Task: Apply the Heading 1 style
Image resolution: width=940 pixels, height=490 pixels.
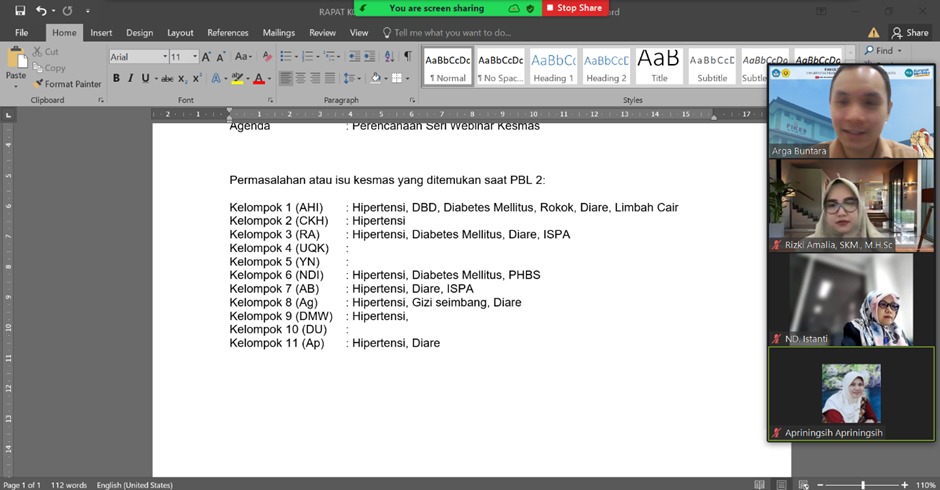Action: click(x=553, y=66)
